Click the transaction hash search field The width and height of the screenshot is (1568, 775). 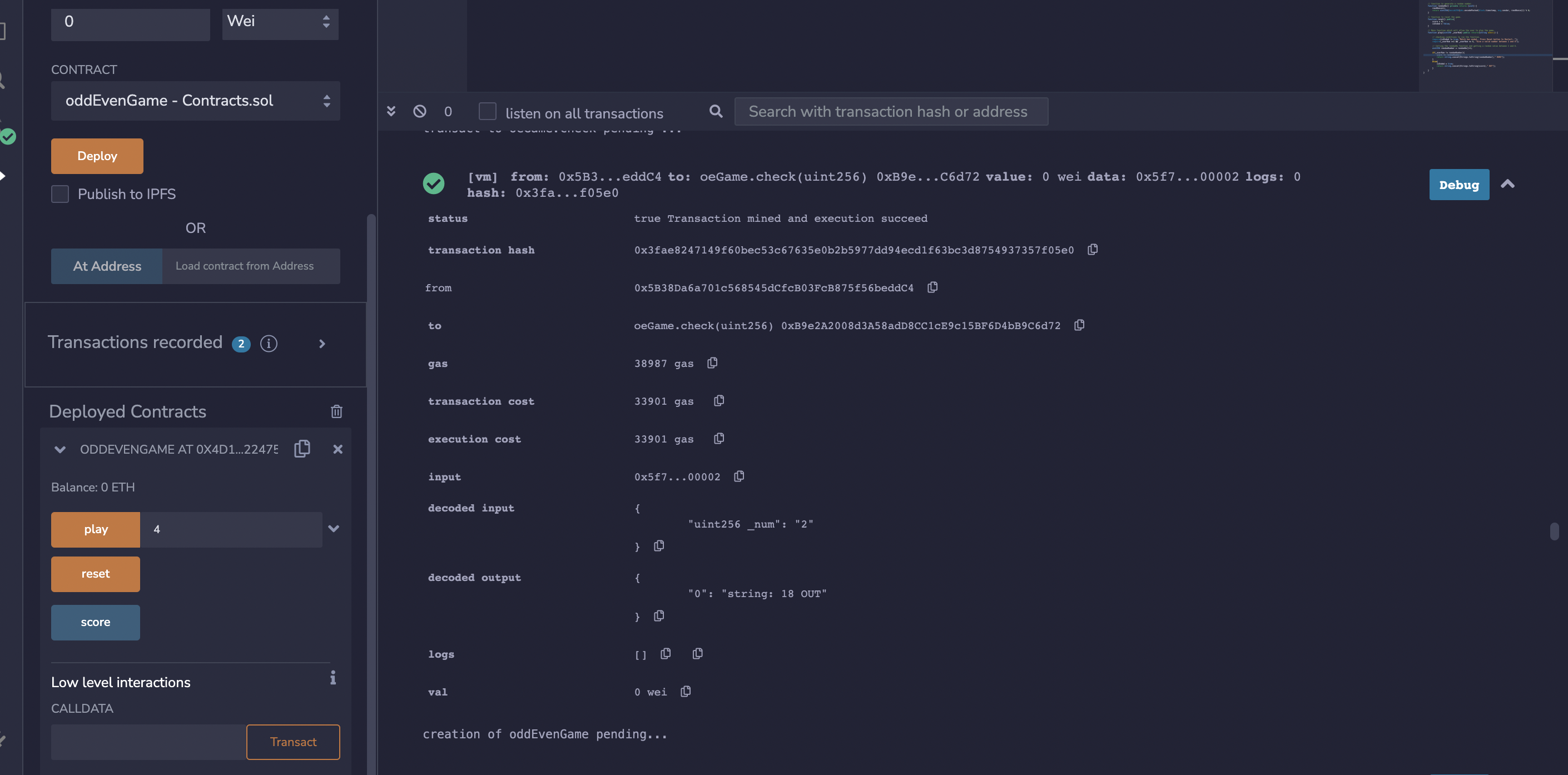891,111
